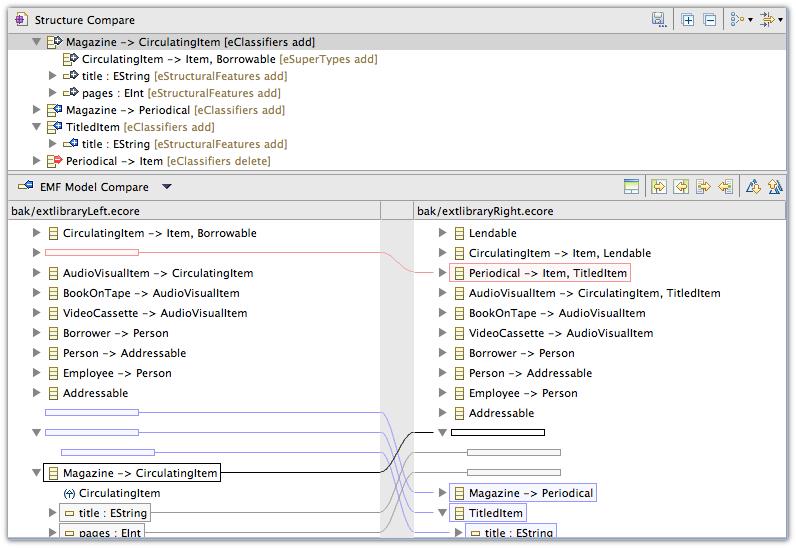Expand CirculatingItem -> Item, Borrowable in left model
Image resolution: width=796 pixels, height=548 pixels.
pyautogui.click(x=36, y=233)
